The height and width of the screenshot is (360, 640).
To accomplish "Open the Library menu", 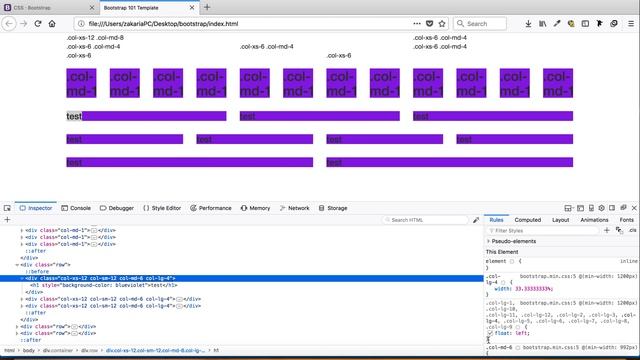I will click(542, 24).
